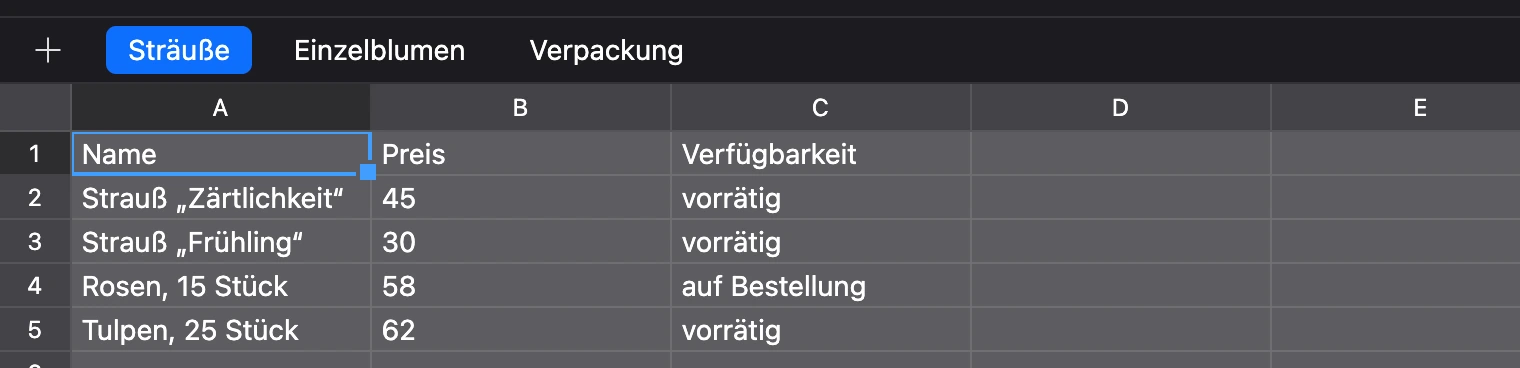
Task: Select row 1 header
Action: pos(35,154)
